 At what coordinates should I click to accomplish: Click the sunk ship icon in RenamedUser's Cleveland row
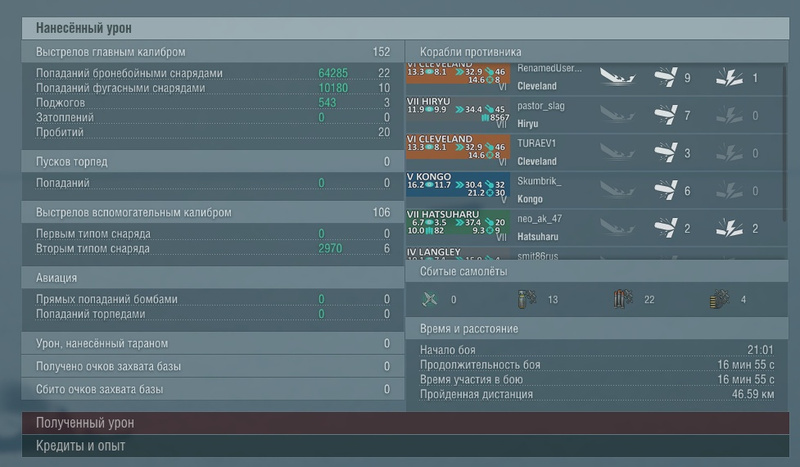[618, 77]
